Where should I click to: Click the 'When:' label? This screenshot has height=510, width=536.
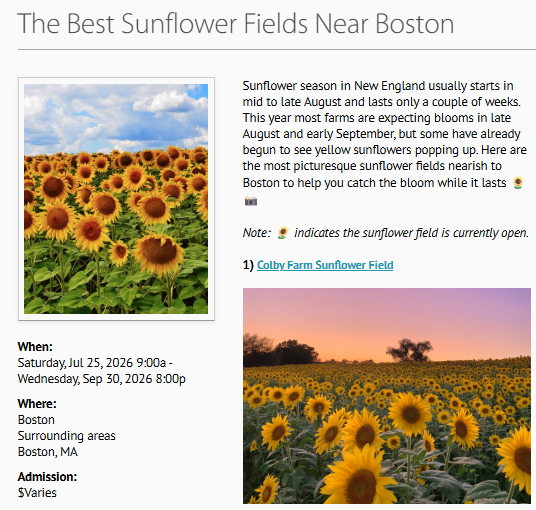click(35, 347)
